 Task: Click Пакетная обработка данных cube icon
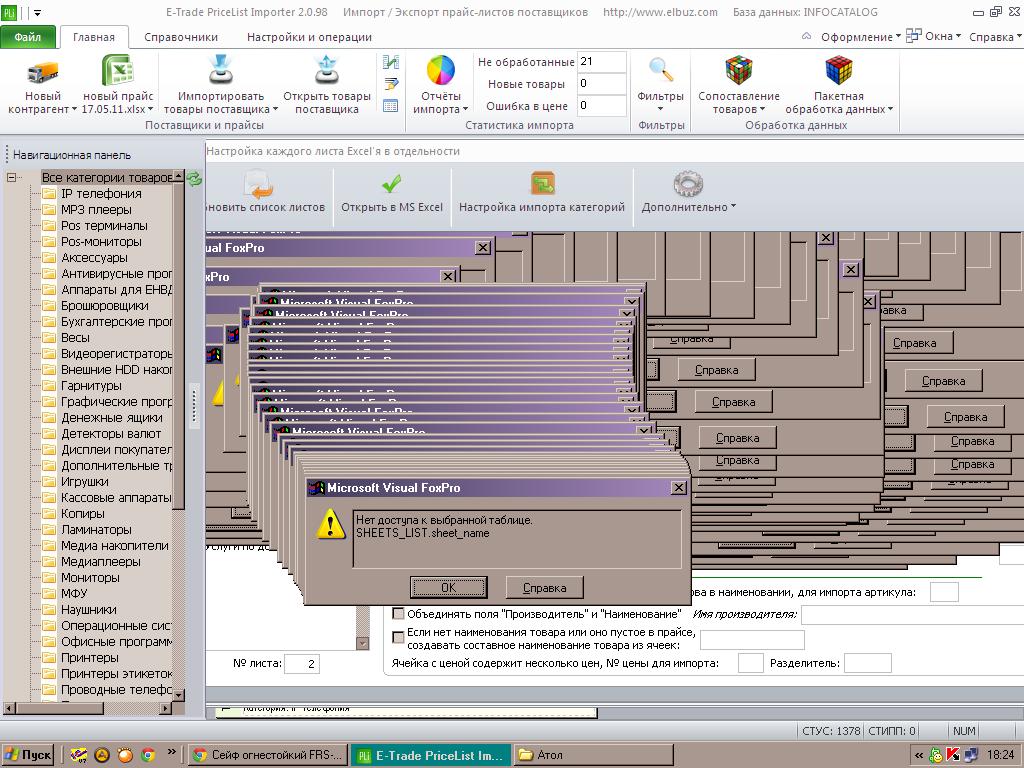(839, 70)
